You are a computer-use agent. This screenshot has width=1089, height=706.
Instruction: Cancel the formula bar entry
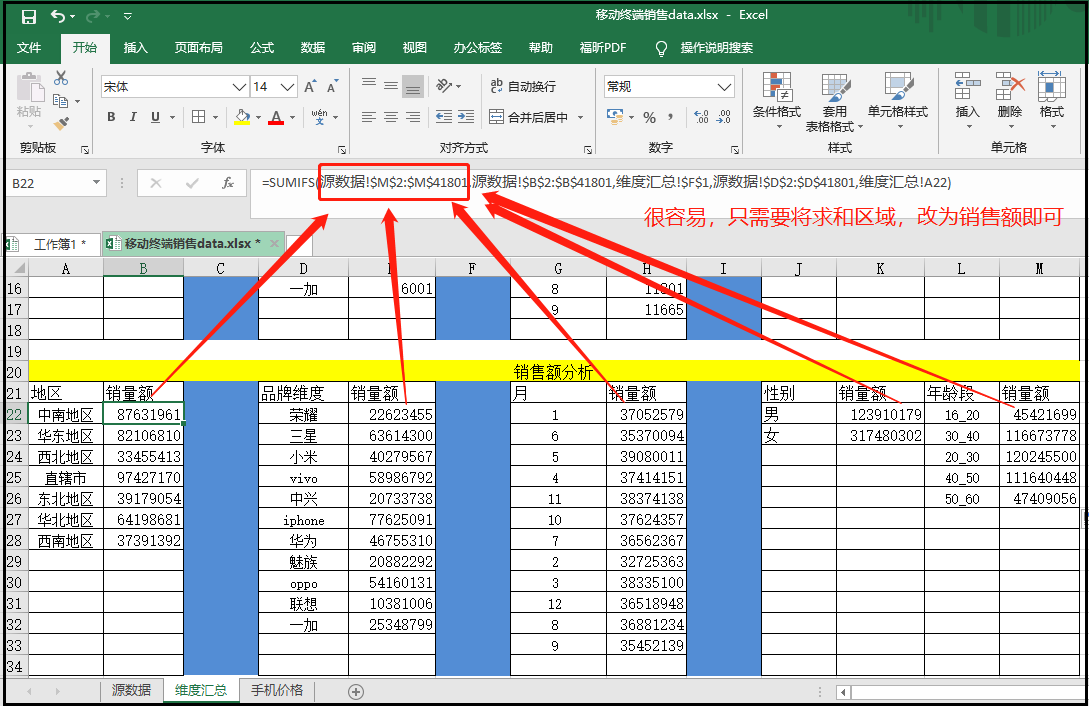[x=156, y=183]
